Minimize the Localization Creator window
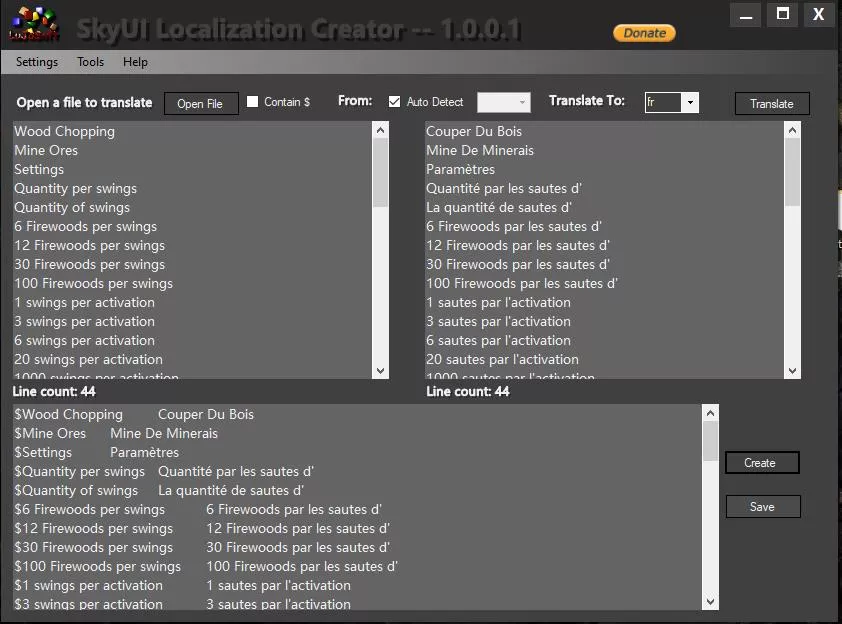 click(746, 14)
